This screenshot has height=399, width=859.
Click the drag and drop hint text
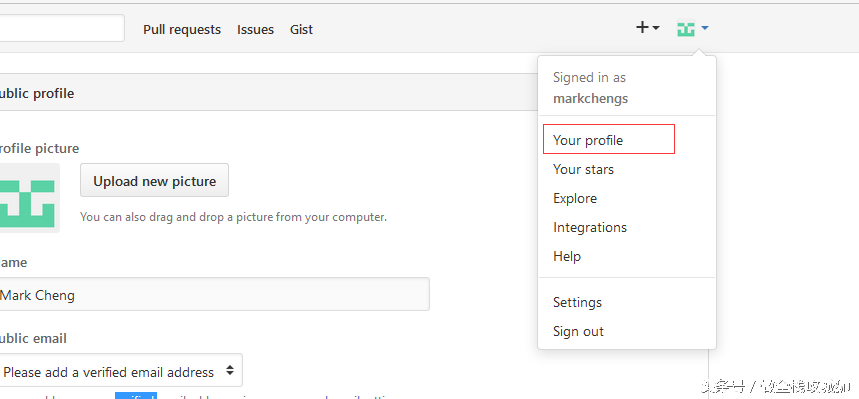tap(233, 217)
